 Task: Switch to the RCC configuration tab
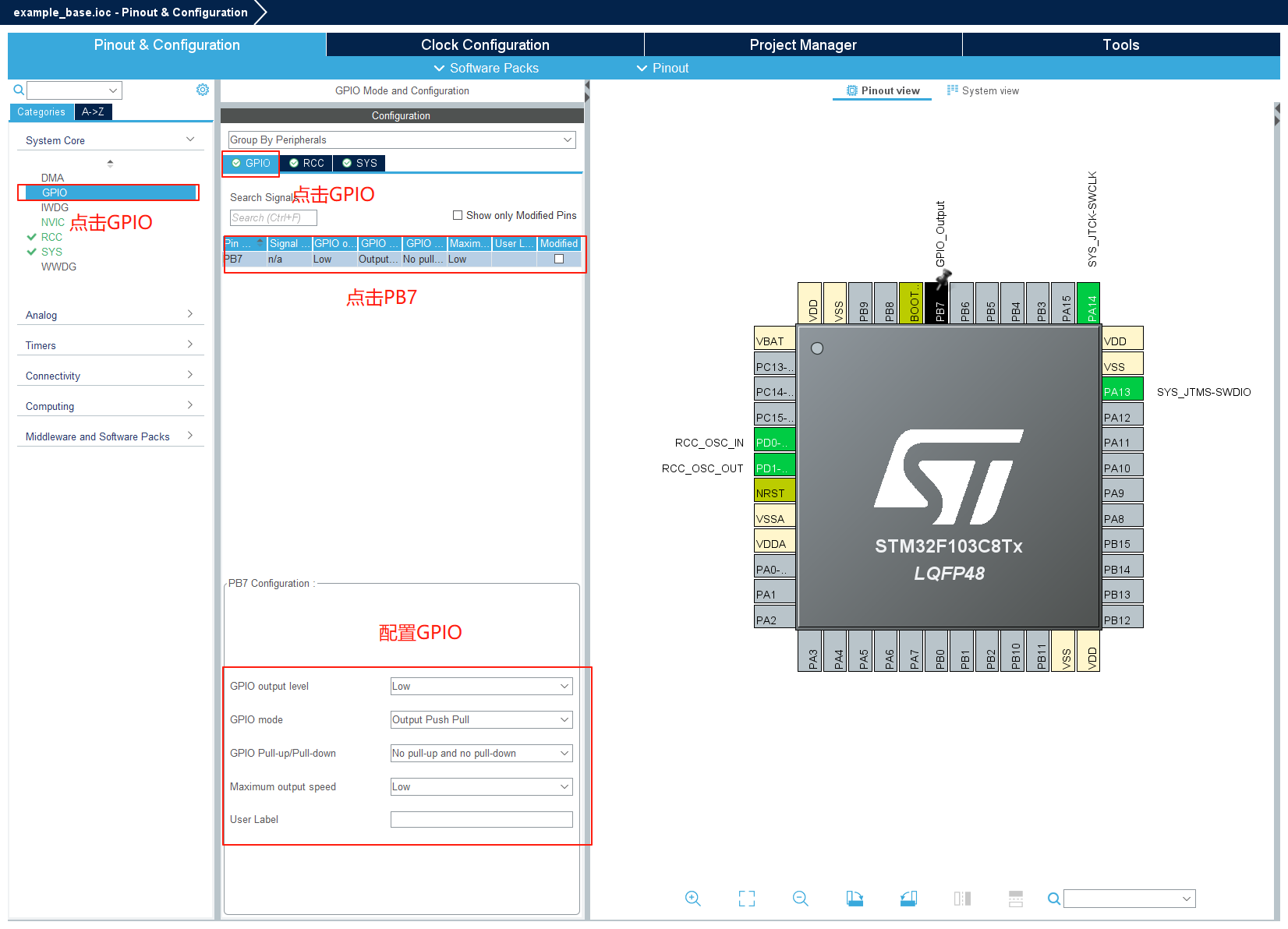pos(306,163)
